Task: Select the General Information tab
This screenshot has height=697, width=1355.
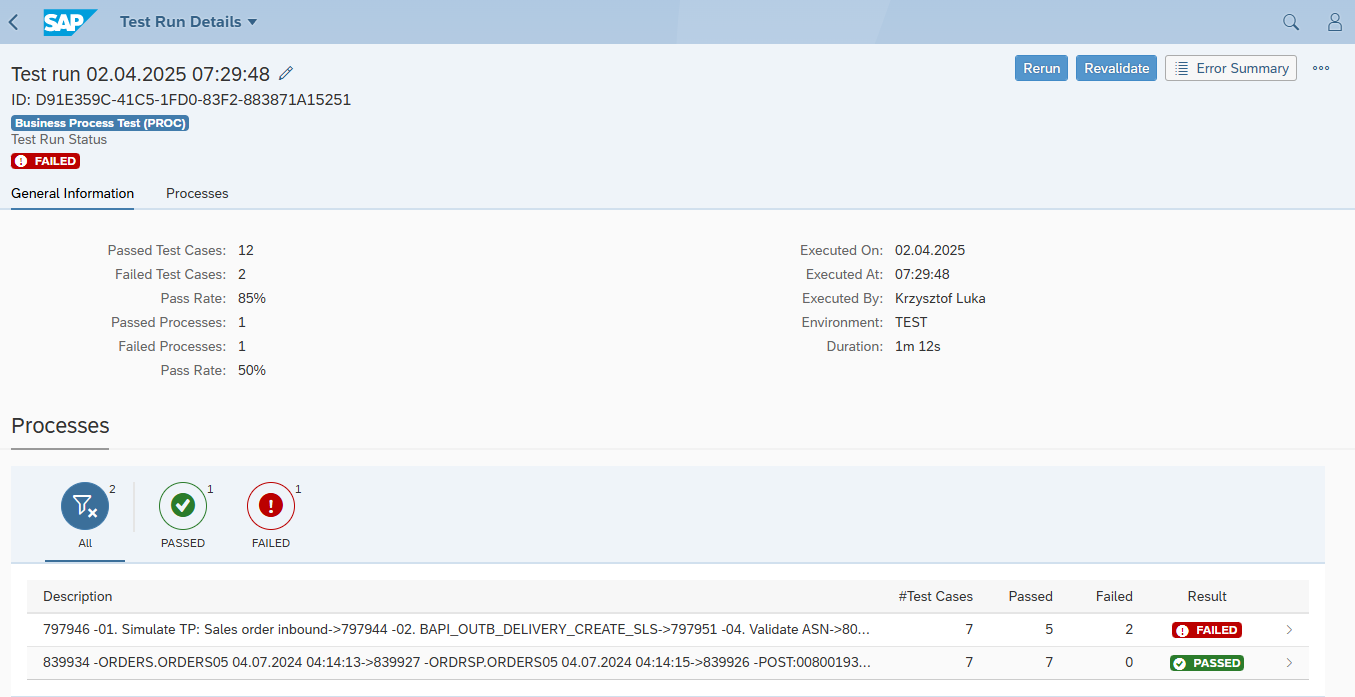Action: pyautogui.click(x=72, y=193)
